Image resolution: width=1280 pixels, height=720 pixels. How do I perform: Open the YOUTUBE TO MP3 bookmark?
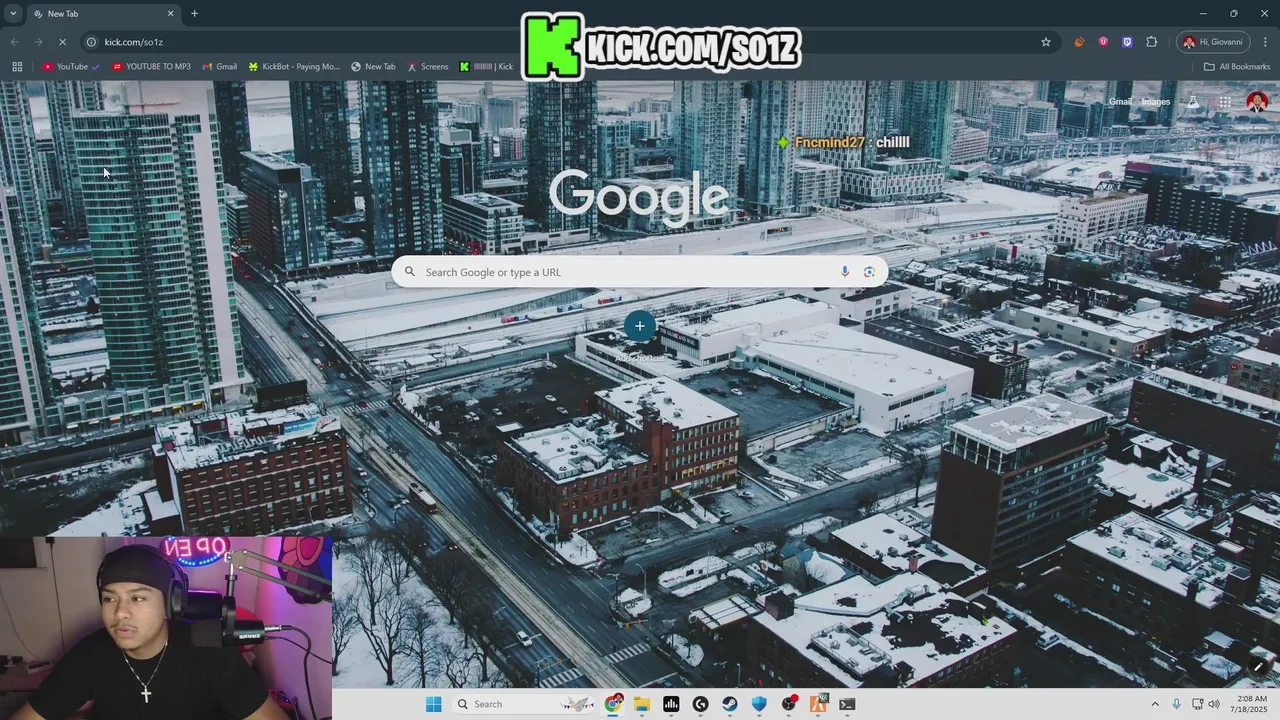[x=151, y=67]
